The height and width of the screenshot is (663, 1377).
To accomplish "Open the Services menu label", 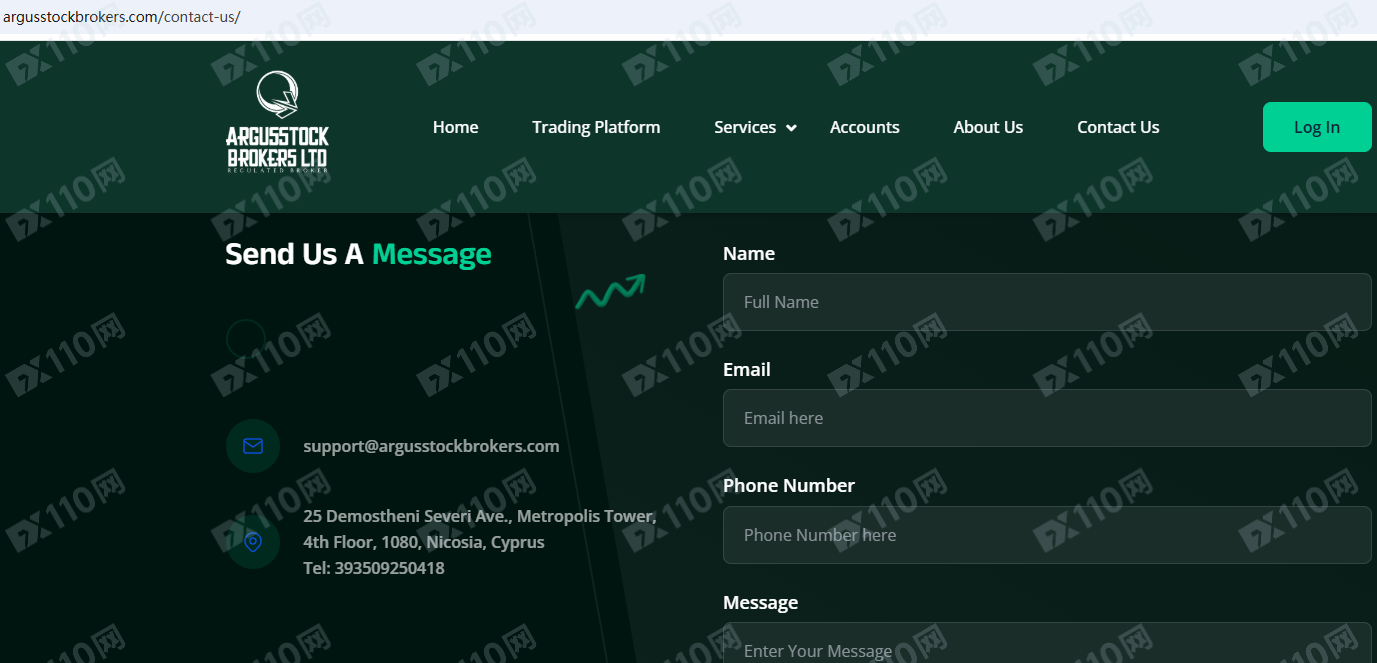I will [x=744, y=127].
